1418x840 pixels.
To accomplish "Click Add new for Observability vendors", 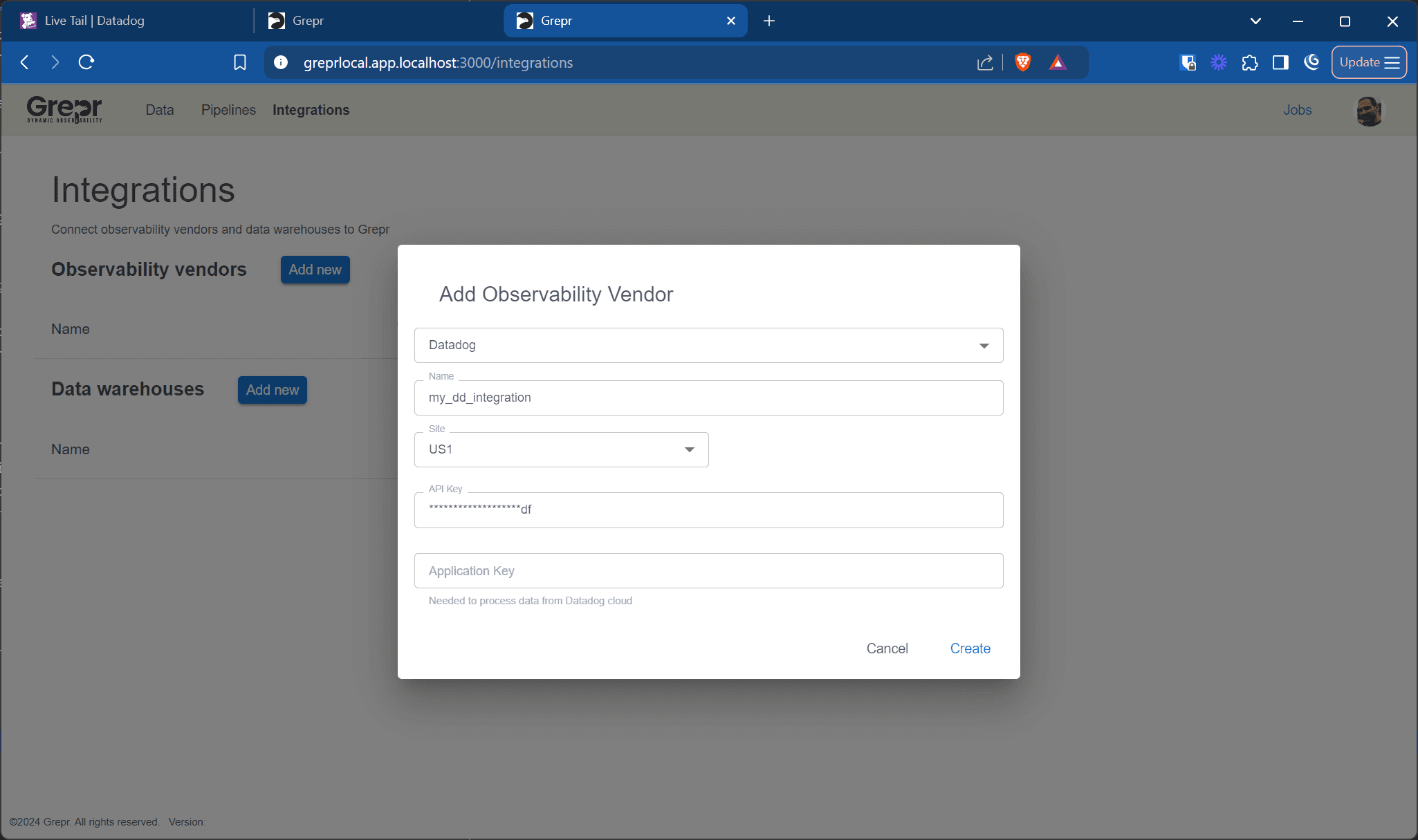I will (x=315, y=270).
